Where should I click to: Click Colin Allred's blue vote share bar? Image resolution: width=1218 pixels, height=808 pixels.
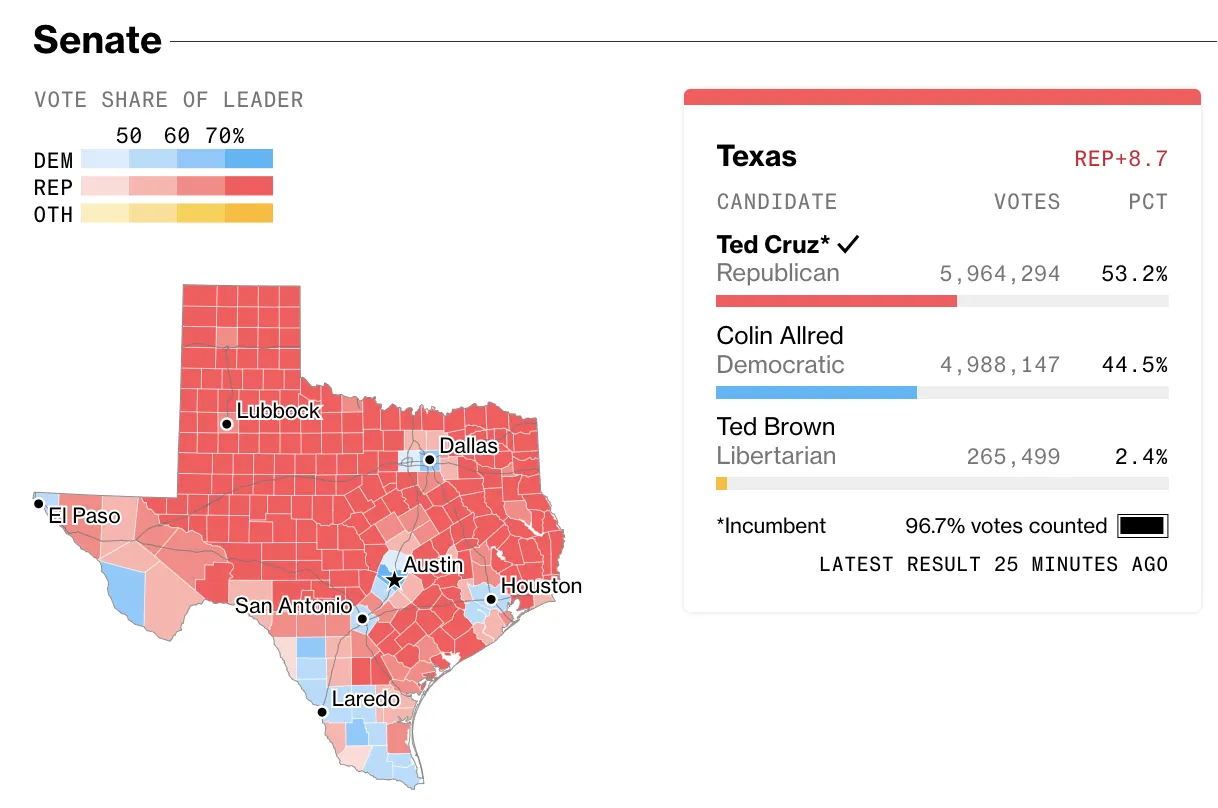pyautogui.click(x=816, y=392)
